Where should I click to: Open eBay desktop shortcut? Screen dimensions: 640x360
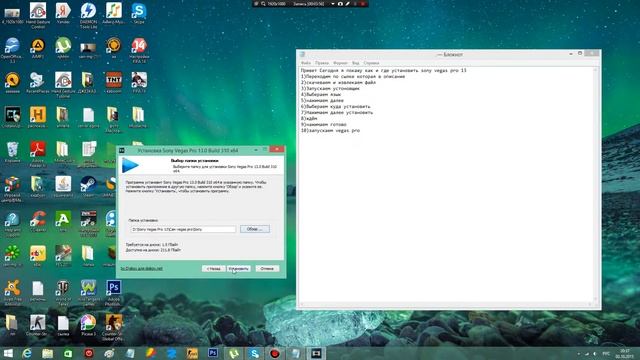38,256
